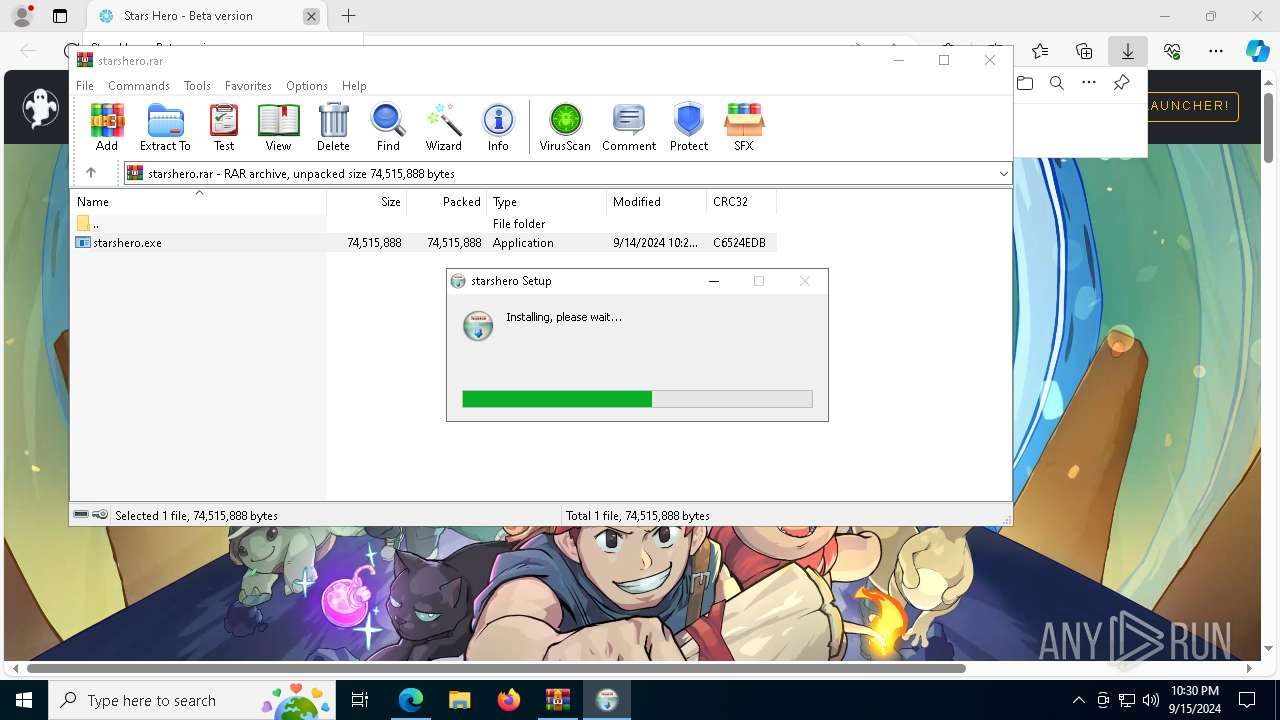1280x720 pixels.
Task: Close the Stars Hero browser tab
Action: pos(312,16)
